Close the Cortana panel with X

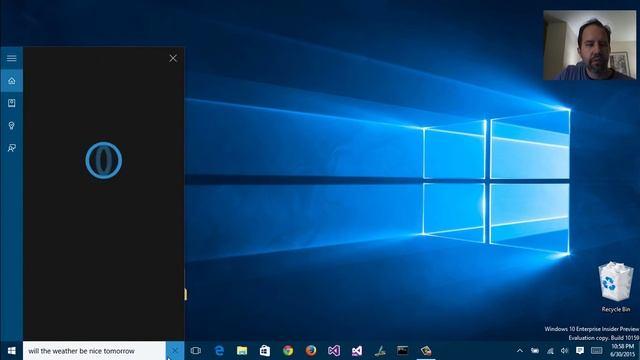pos(173,58)
